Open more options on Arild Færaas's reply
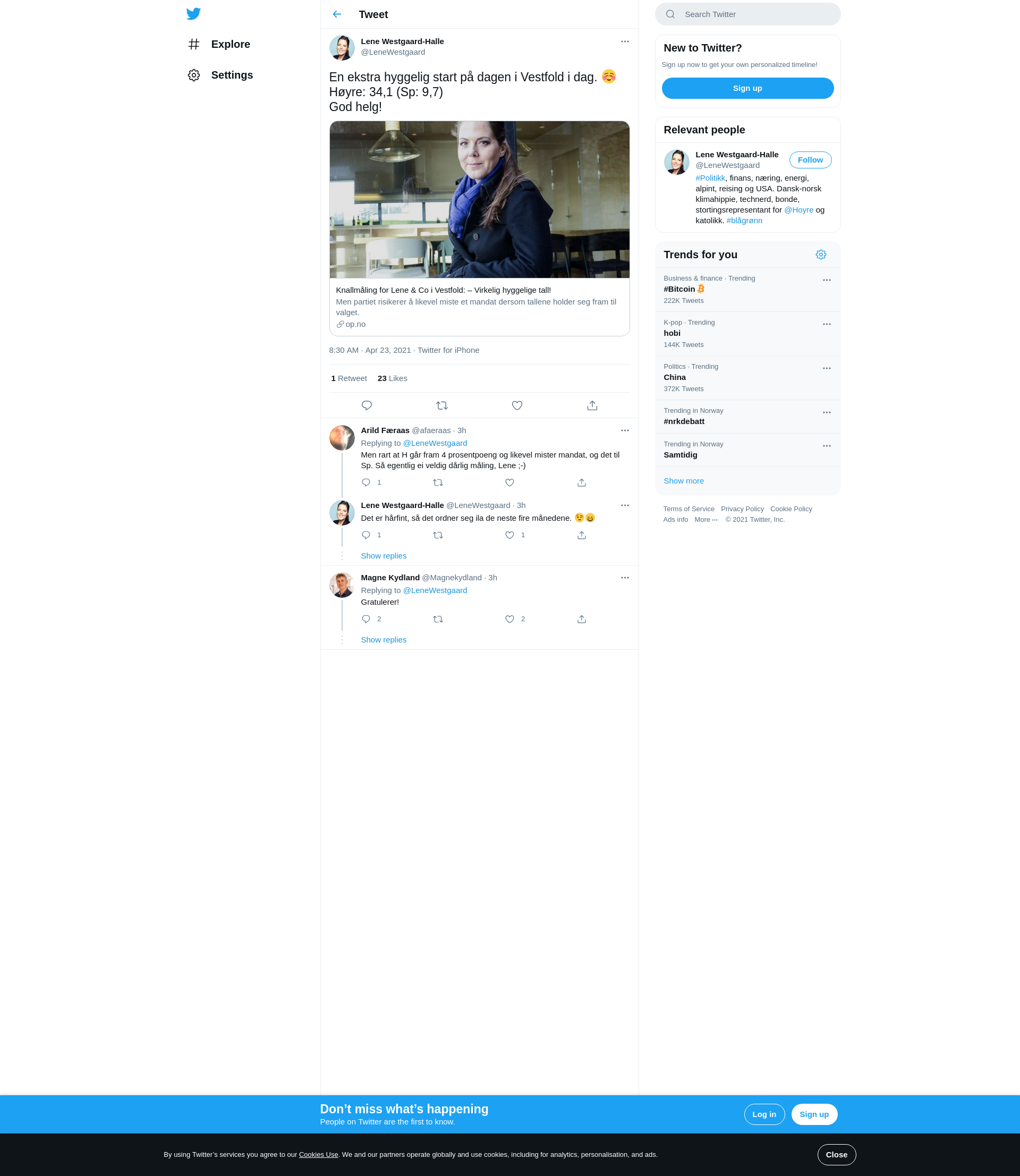 pos(624,430)
